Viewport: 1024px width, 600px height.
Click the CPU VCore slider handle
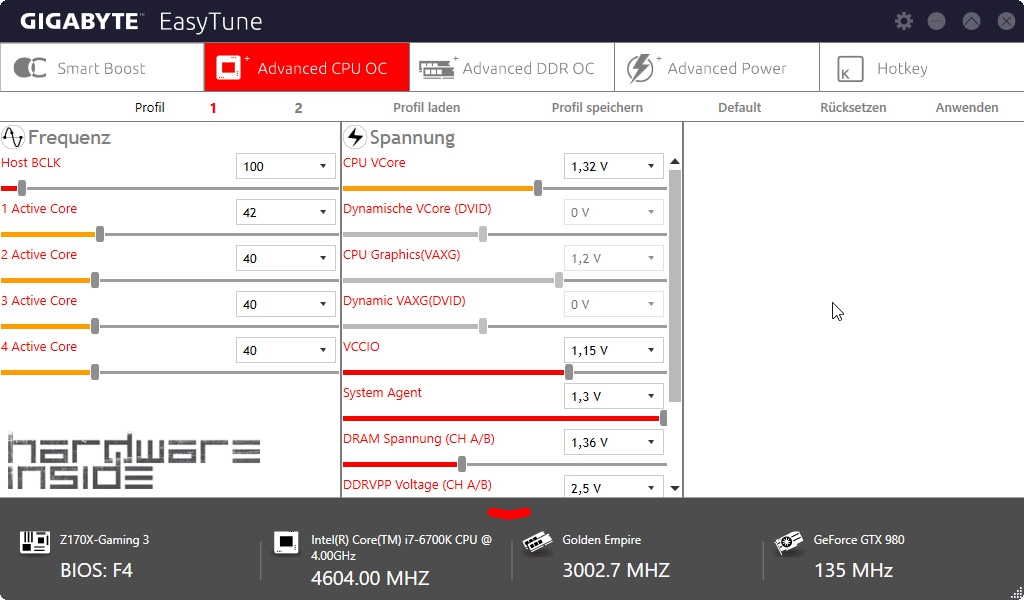coord(537,189)
